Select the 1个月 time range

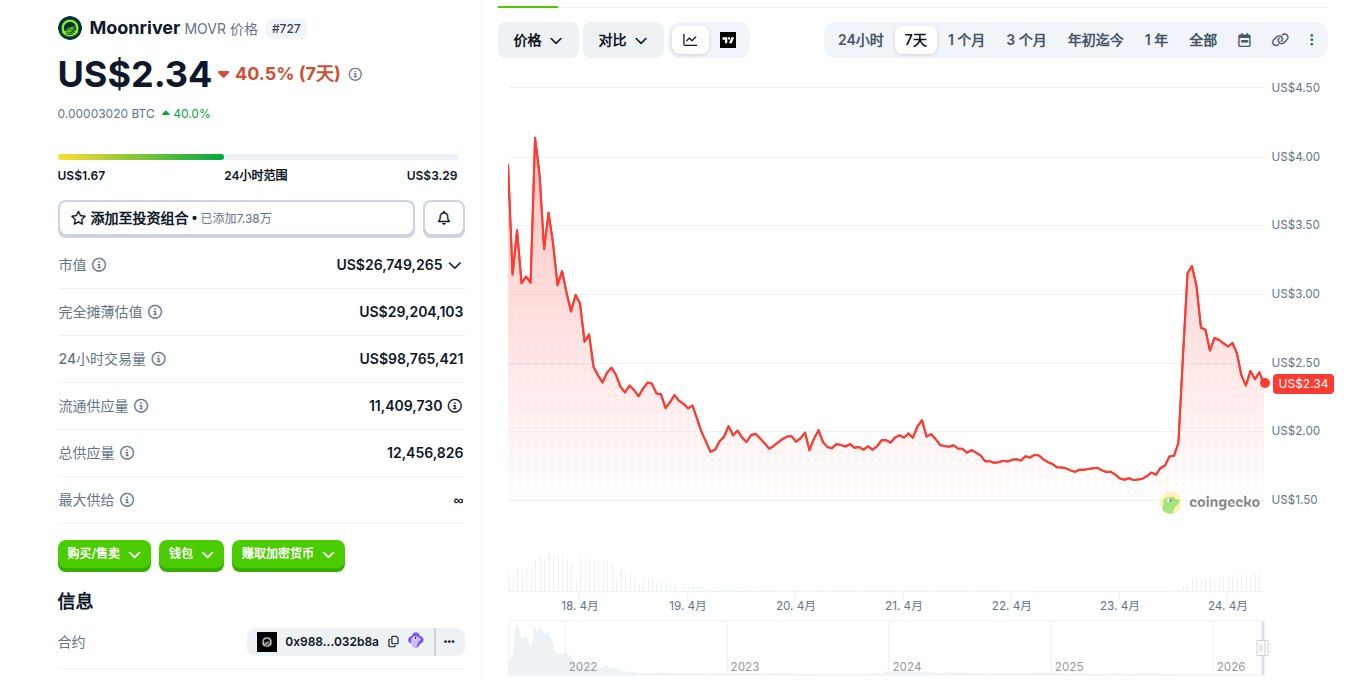[x=966, y=40]
